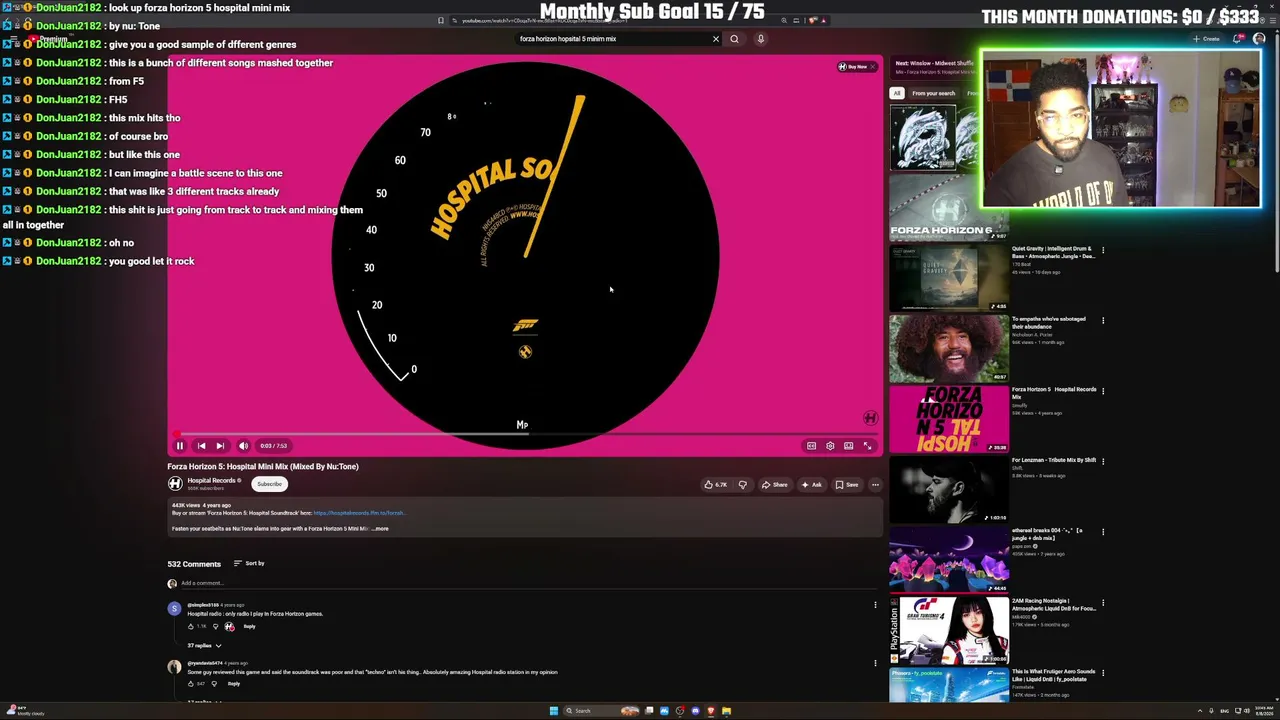Image resolution: width=1280 pixels, height=720 pixels.
Task: Like the Hospital Mini Mix video
Action: (715, 485)
